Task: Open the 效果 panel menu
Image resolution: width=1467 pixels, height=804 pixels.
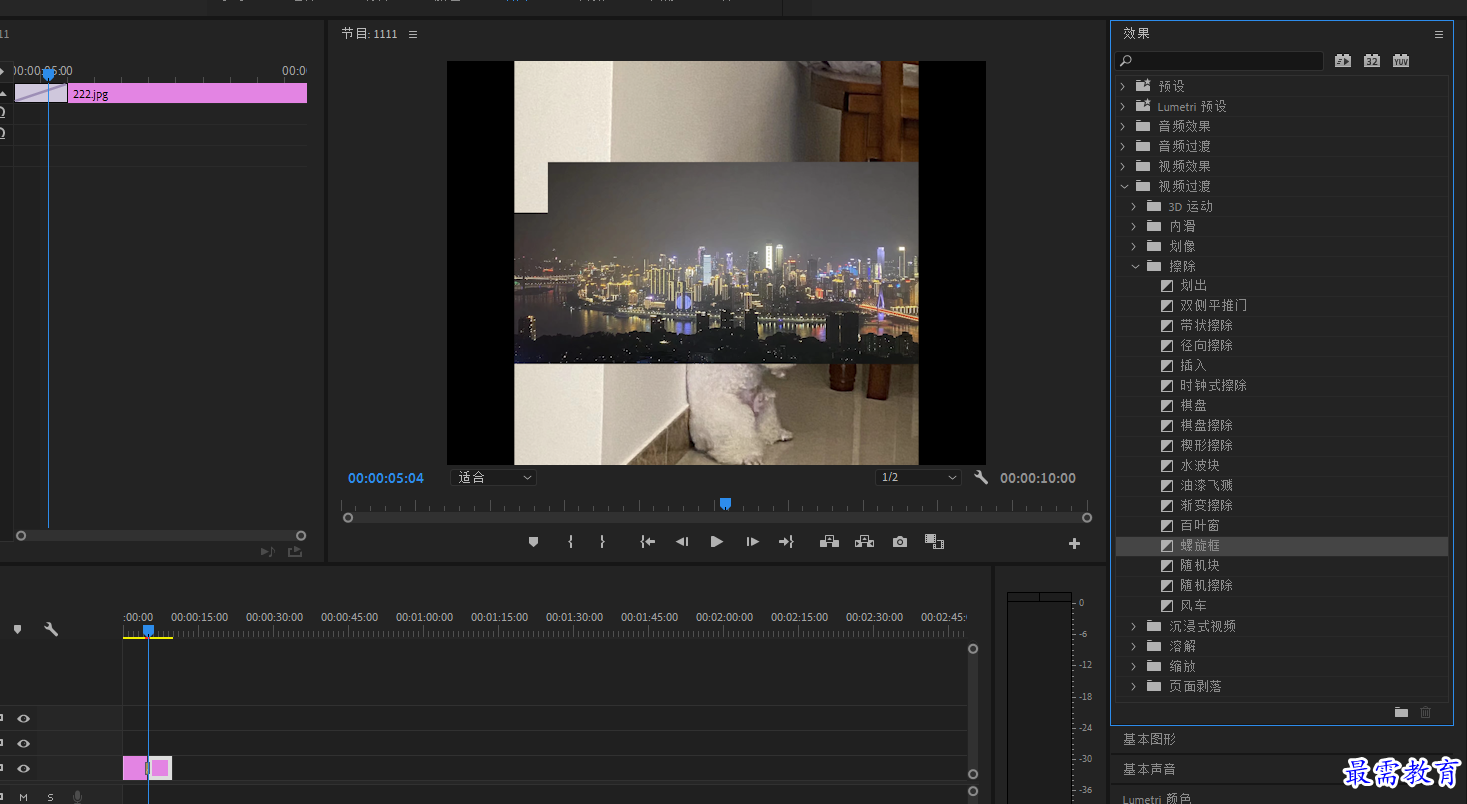Action: [1439, 34]
